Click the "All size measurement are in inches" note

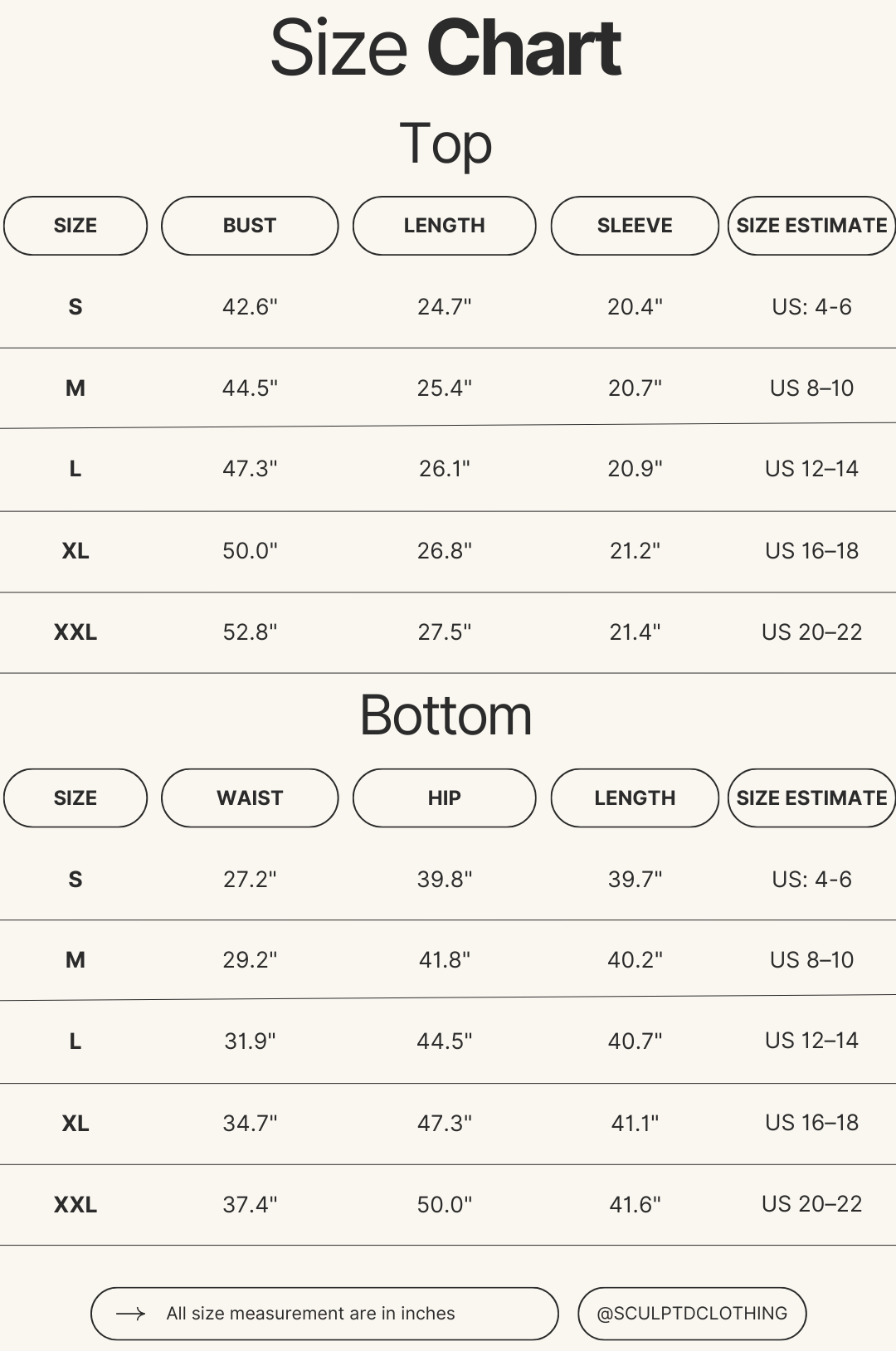pyautogui.click(x=310, y=1314)
